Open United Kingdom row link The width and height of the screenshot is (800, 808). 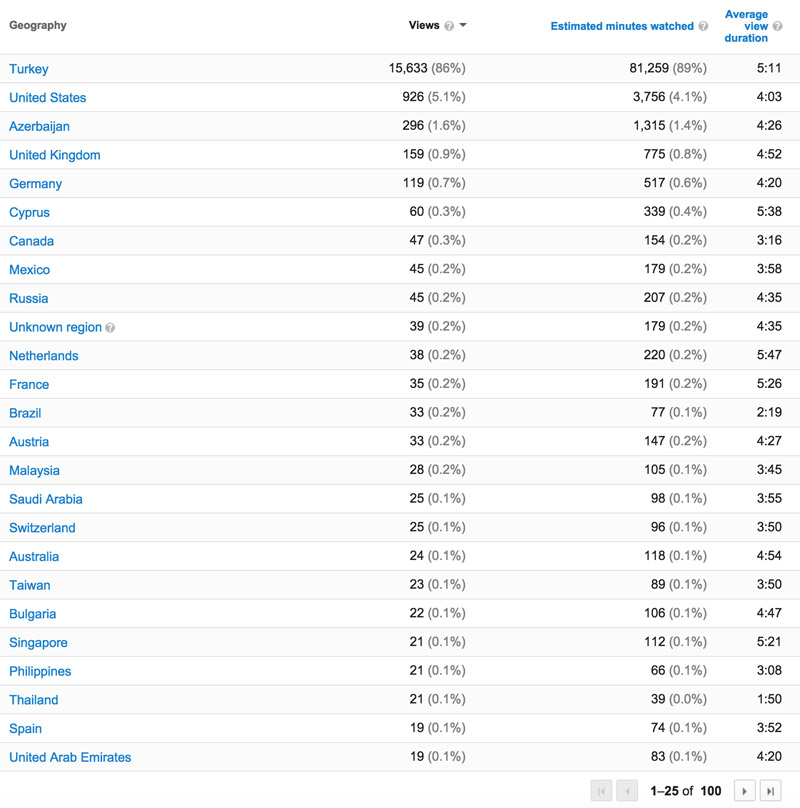55,155
